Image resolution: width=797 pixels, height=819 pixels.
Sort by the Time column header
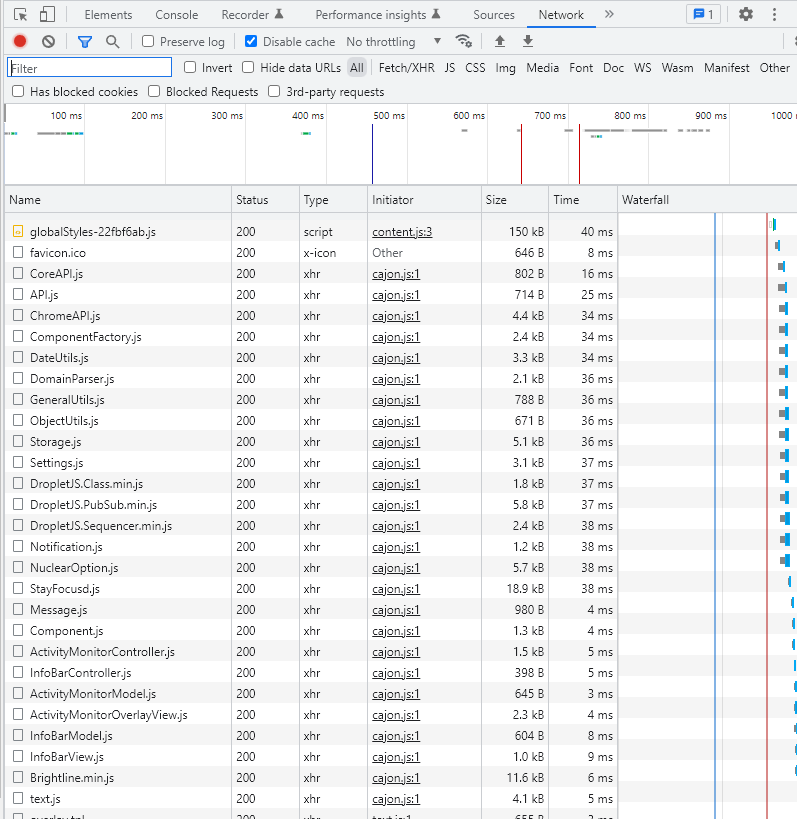[583, 200]
